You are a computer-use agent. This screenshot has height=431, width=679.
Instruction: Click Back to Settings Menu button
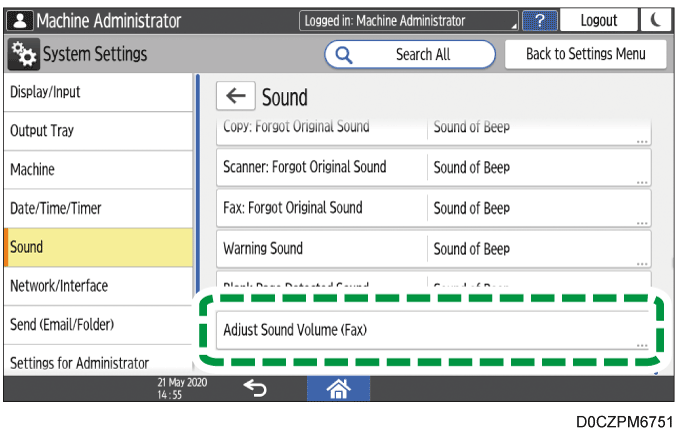click(x=585, y=55)
